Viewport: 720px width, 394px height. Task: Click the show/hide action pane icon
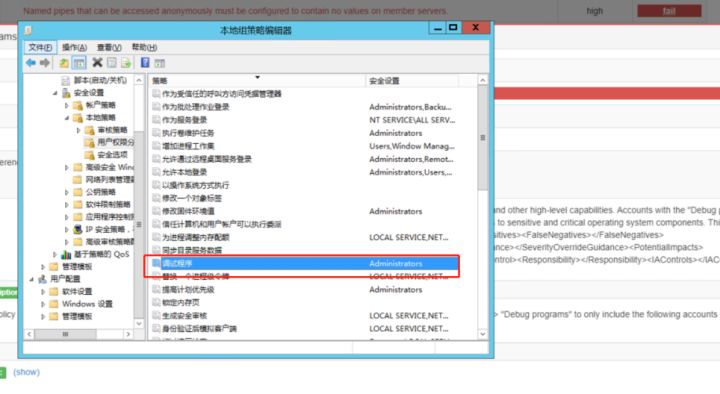[x=159, y=63]
